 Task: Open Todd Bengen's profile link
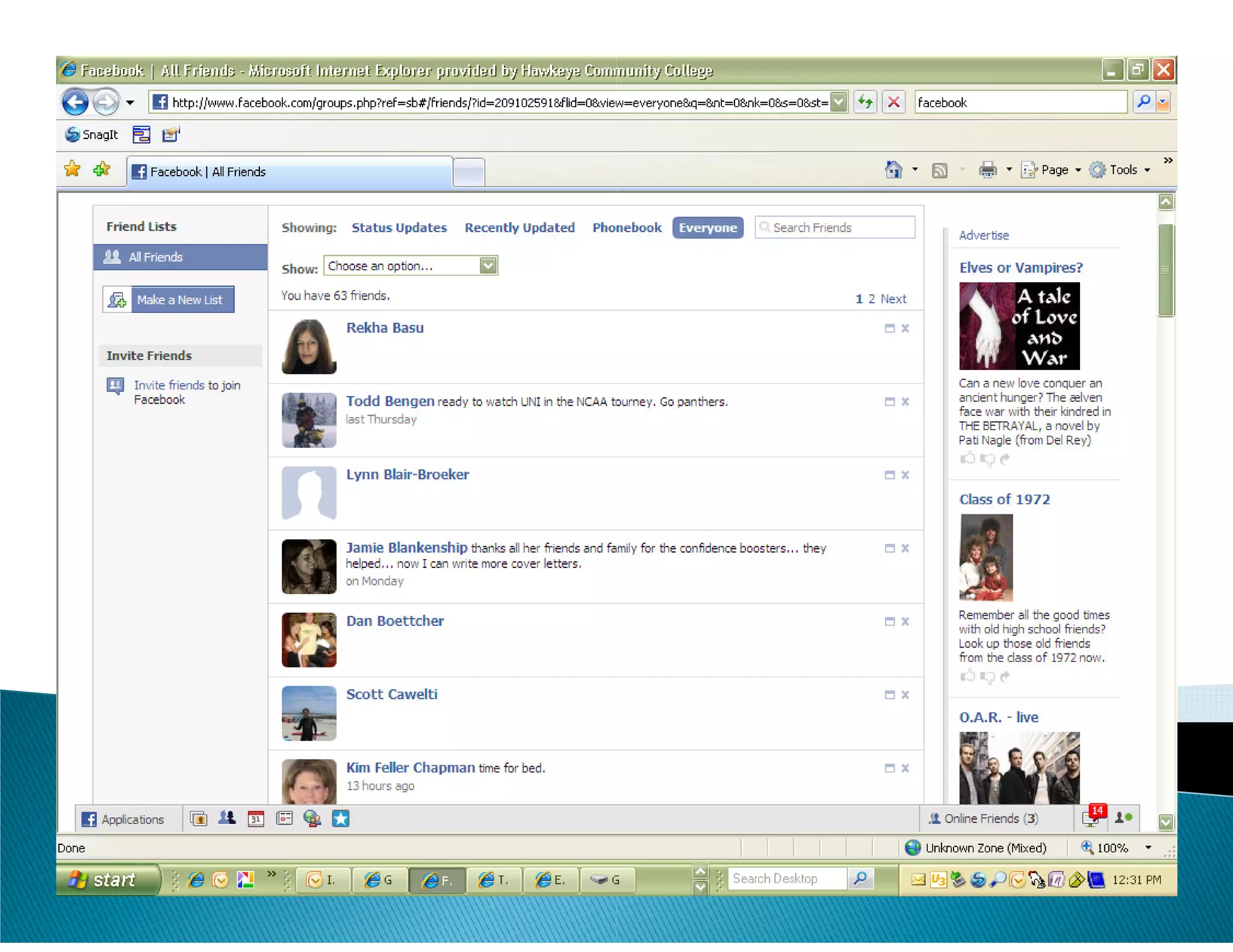pos(390,401)
